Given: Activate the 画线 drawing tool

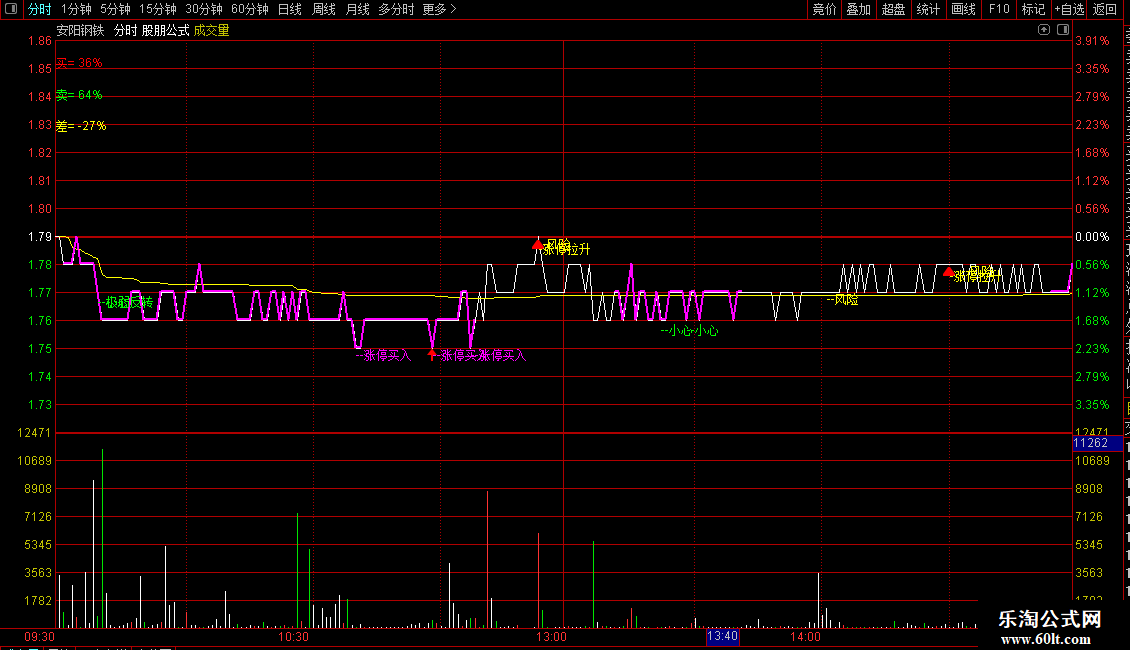Looking at the screenshot, I should click(963, 9).
